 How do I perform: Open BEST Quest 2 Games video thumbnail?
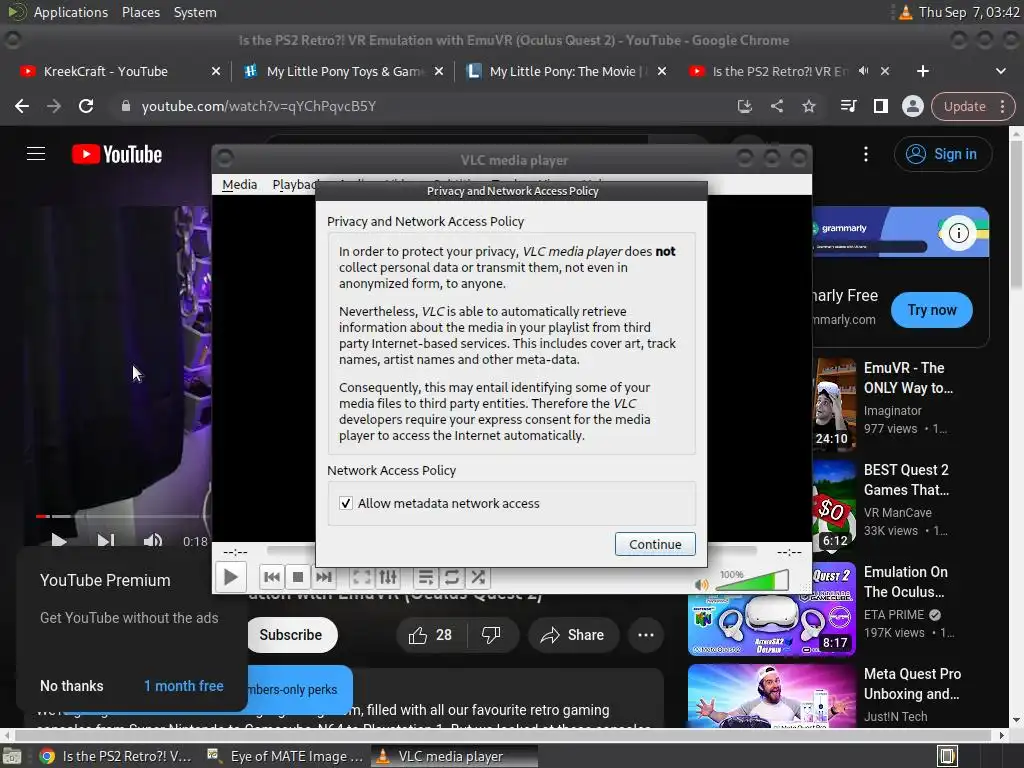834,505
